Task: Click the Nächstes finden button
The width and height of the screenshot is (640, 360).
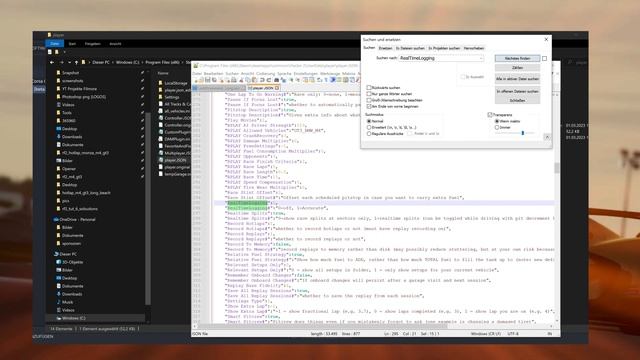Action: (x=518, y=58)
